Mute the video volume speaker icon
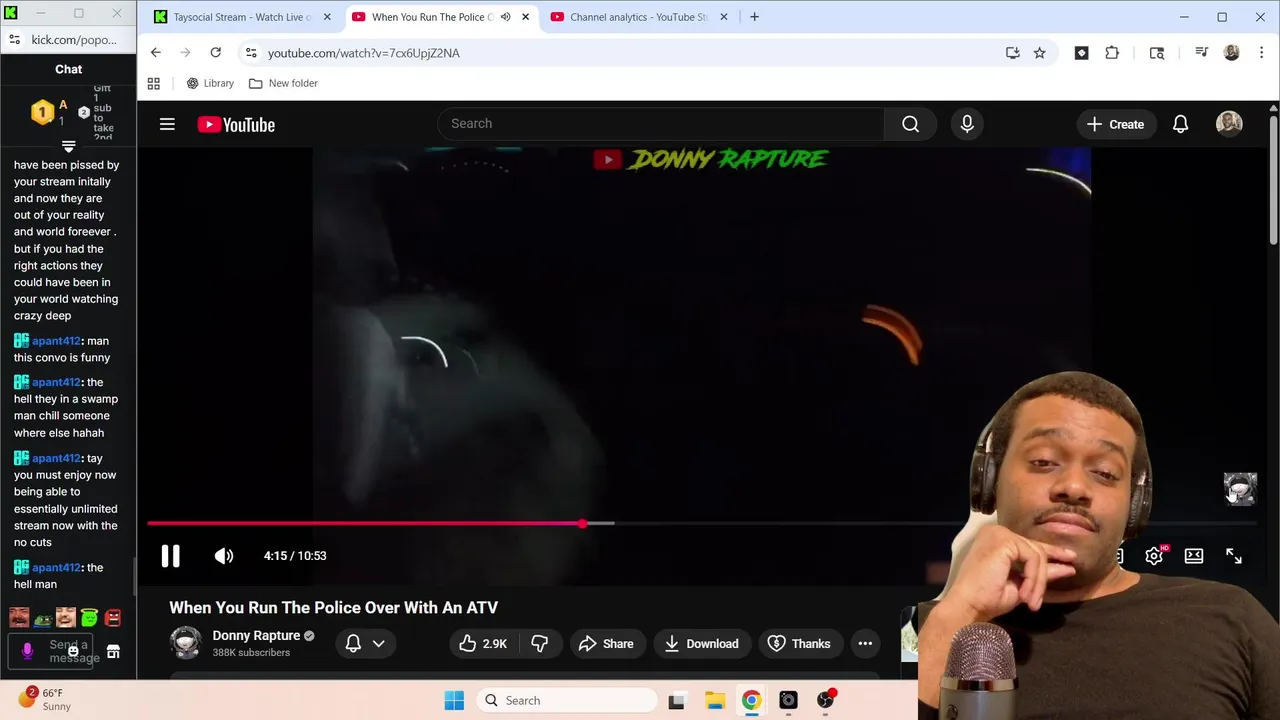Image resolution: width=1280 pixels, height=720 pixels. pyautogui.click(x=223, y=556)
